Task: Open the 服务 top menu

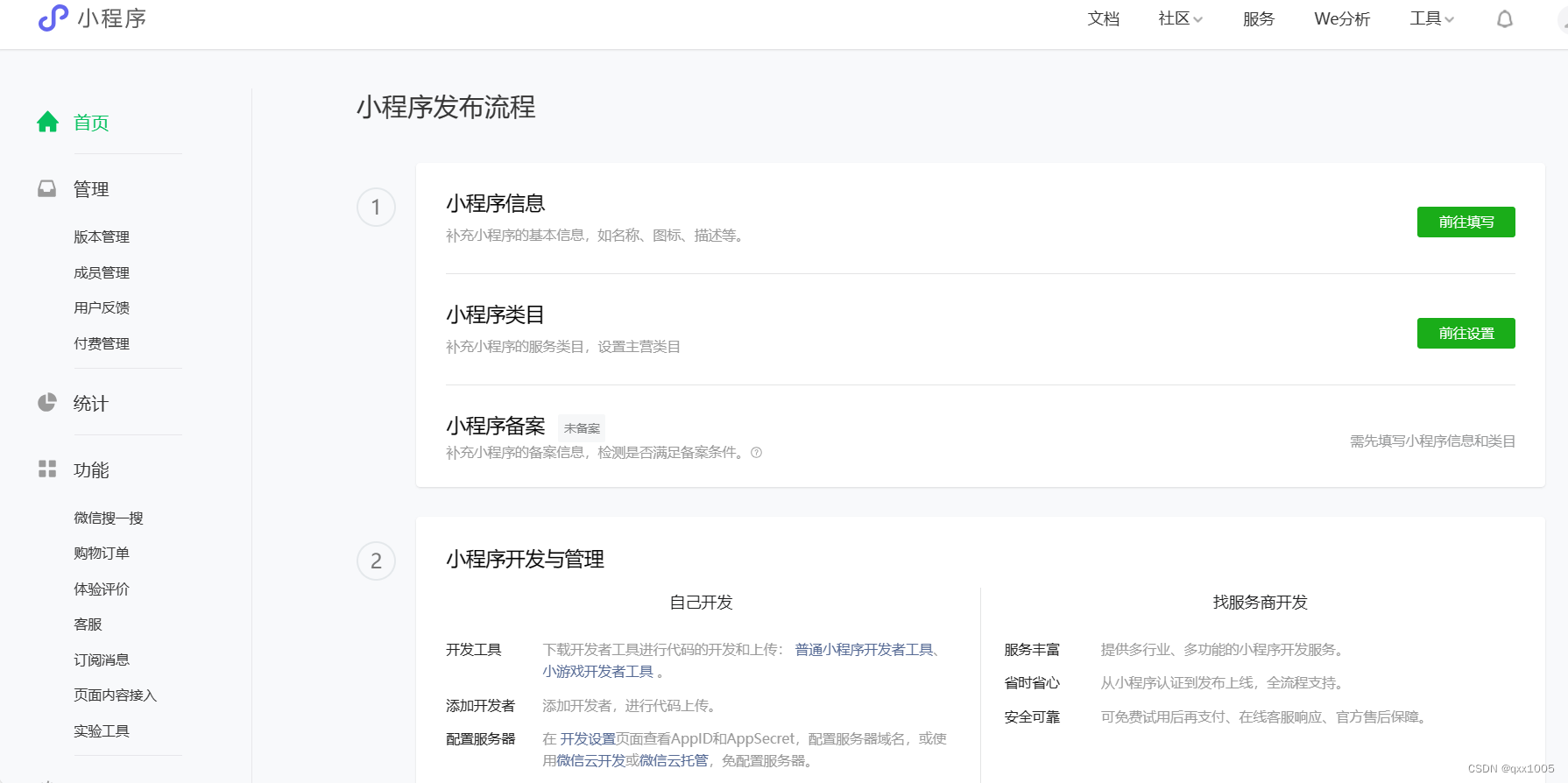Action: [x=1258, y=18]
